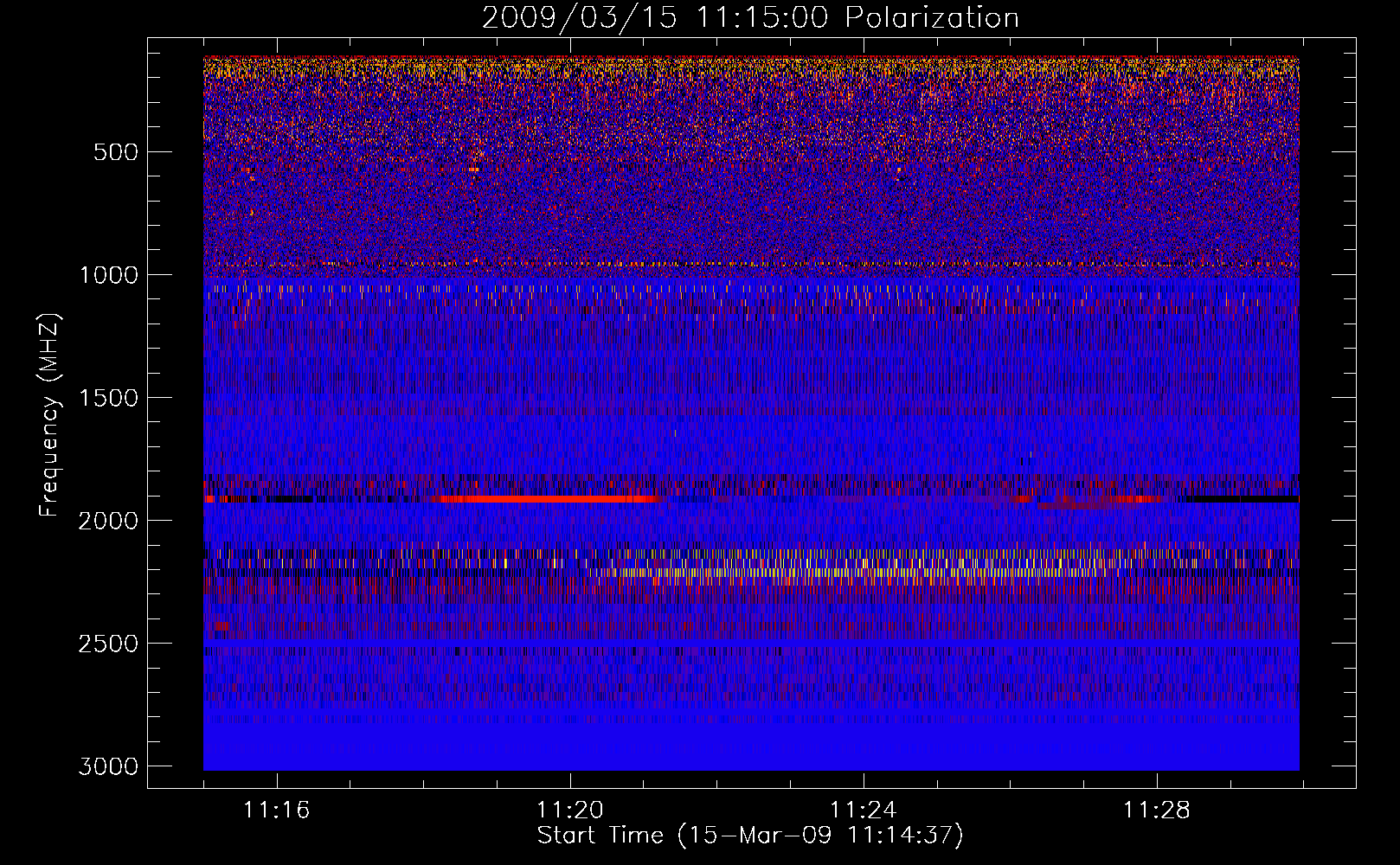
Task: Click the 11:28 time tick label
Action: point(1157,811)
